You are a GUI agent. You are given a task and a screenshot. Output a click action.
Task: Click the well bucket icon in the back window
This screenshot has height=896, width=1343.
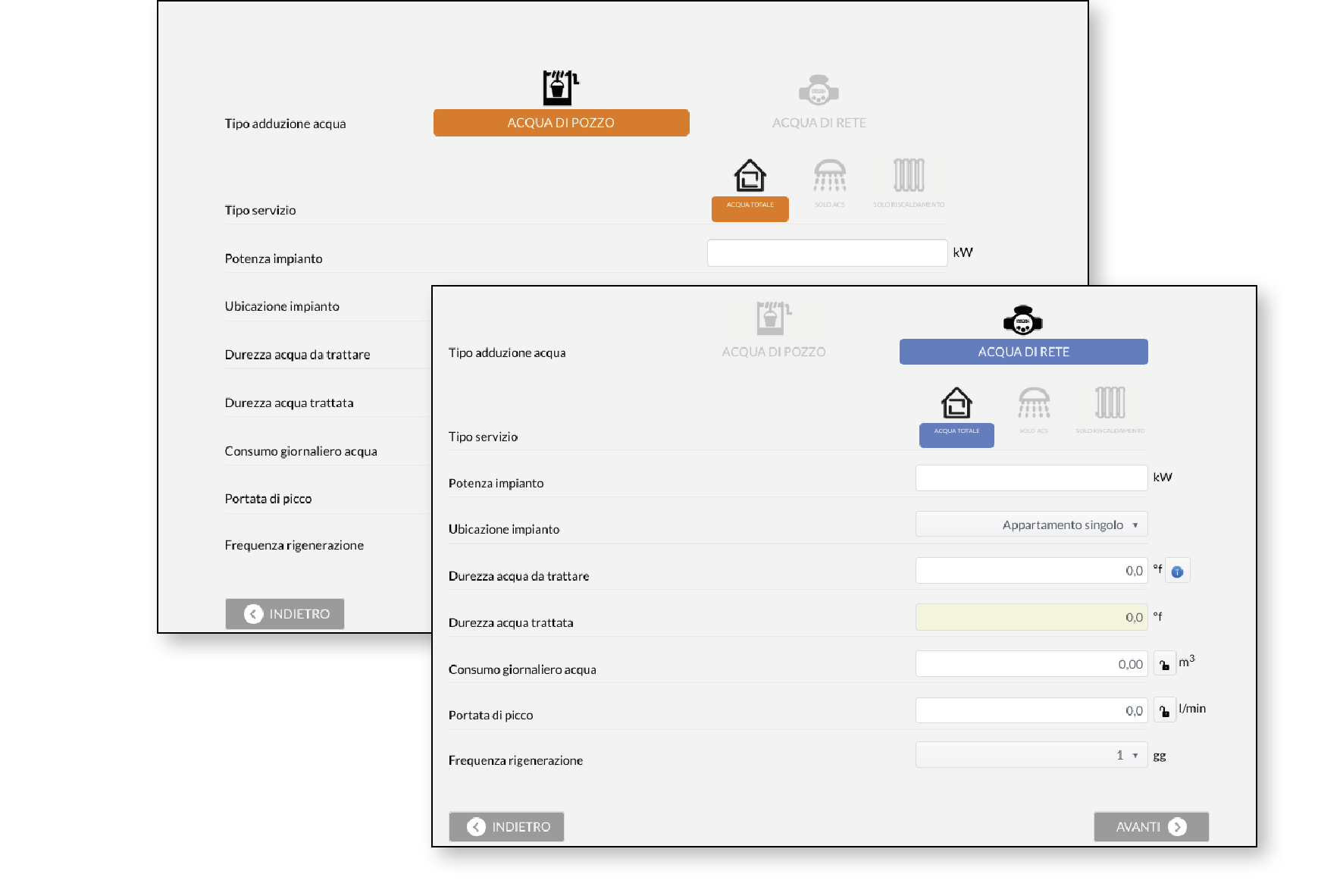[x=560, y=88]
